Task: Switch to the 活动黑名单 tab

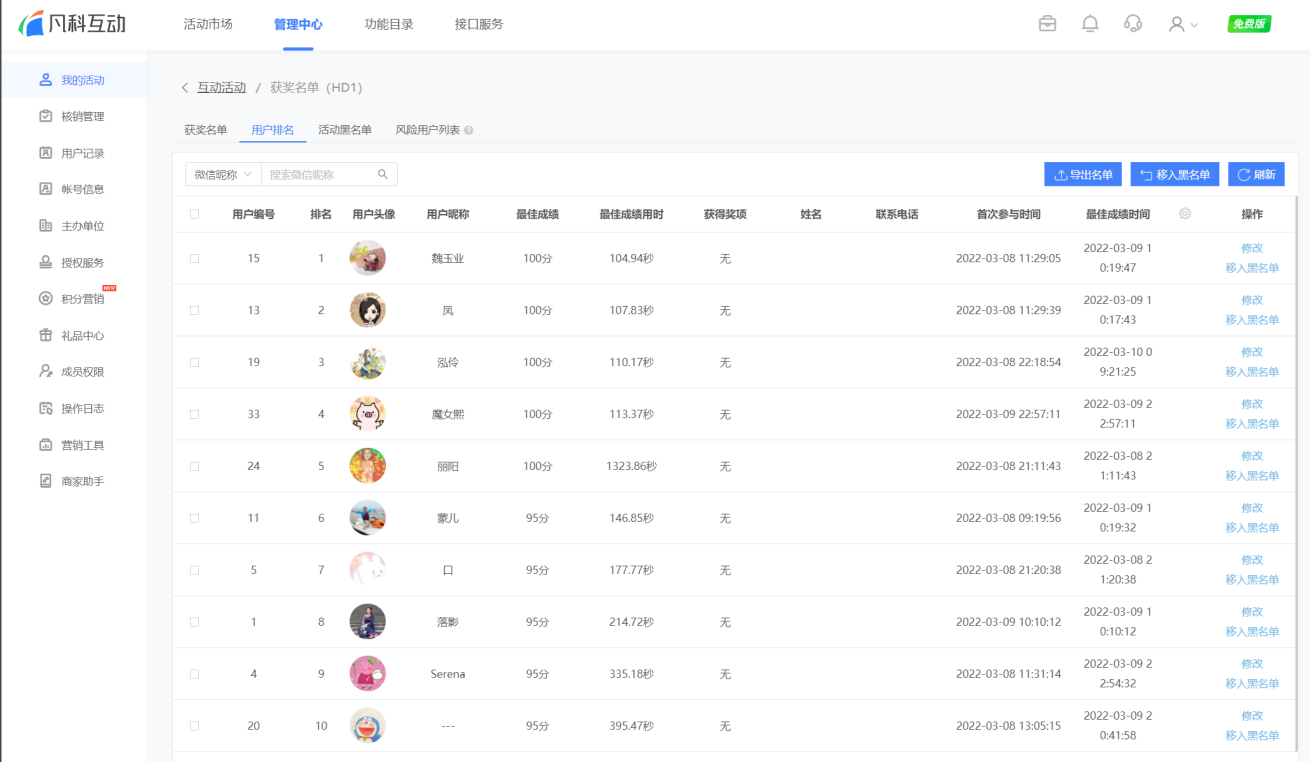Action: click(345, 130)
